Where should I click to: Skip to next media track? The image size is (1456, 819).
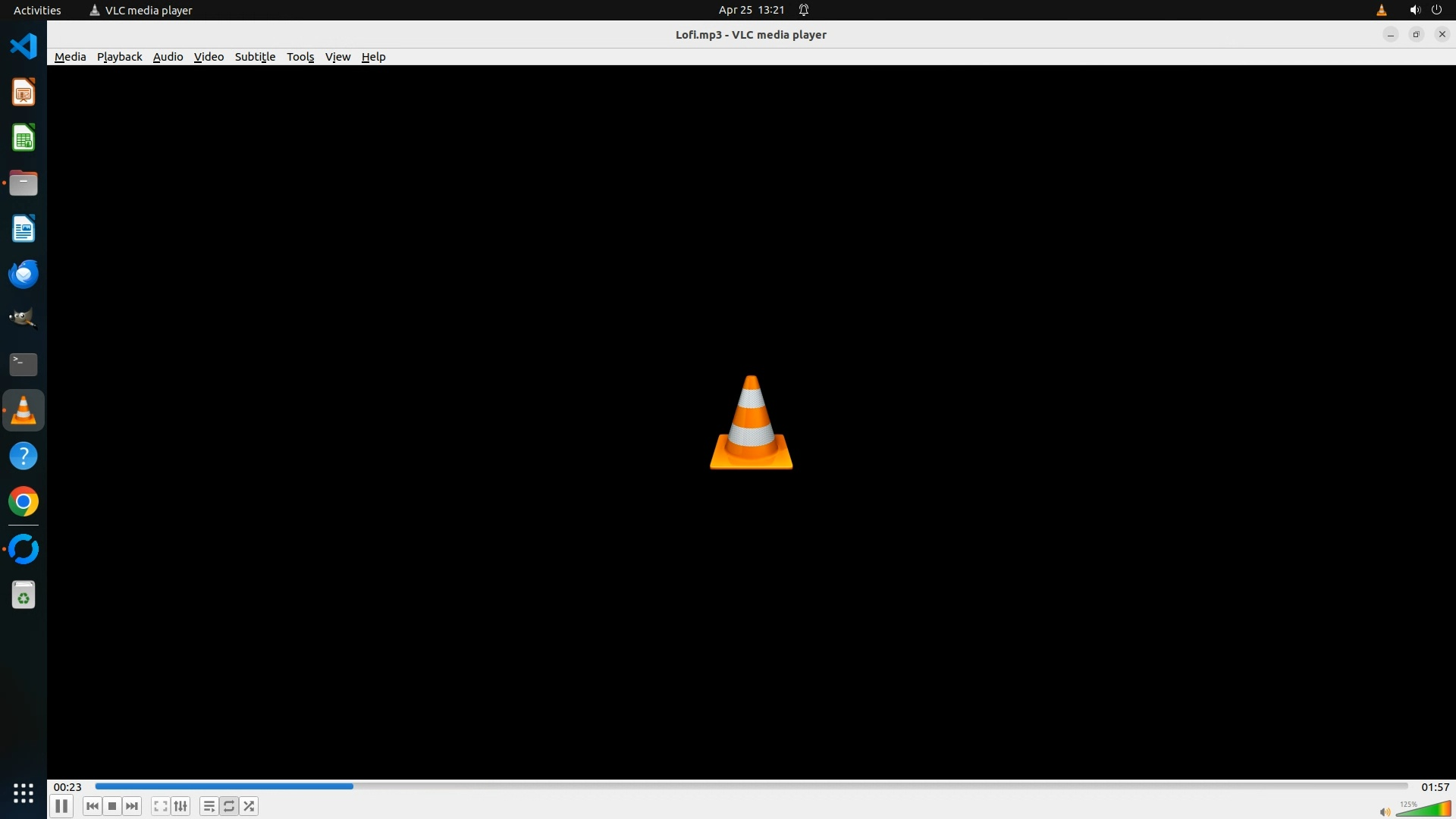click(132, 806)
